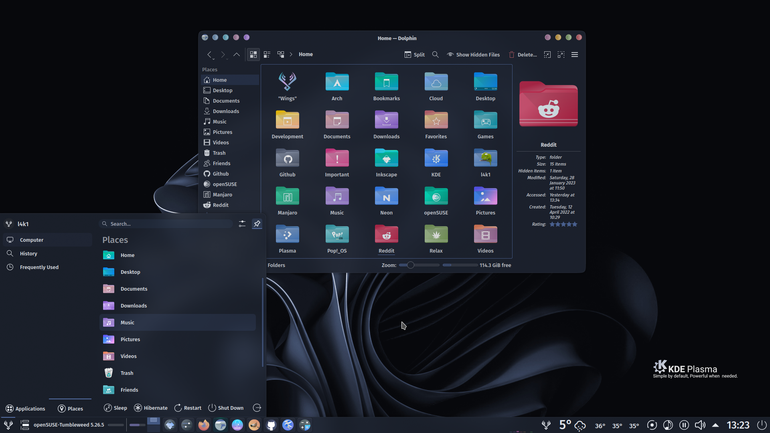Select the Bookmarks folder

point(386,86)
